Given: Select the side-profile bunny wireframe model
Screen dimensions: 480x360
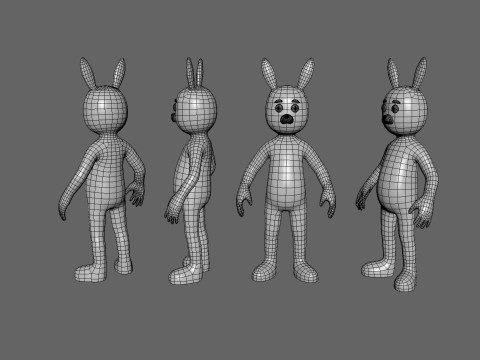Looking at the screenshot, I should pos(191,171).
